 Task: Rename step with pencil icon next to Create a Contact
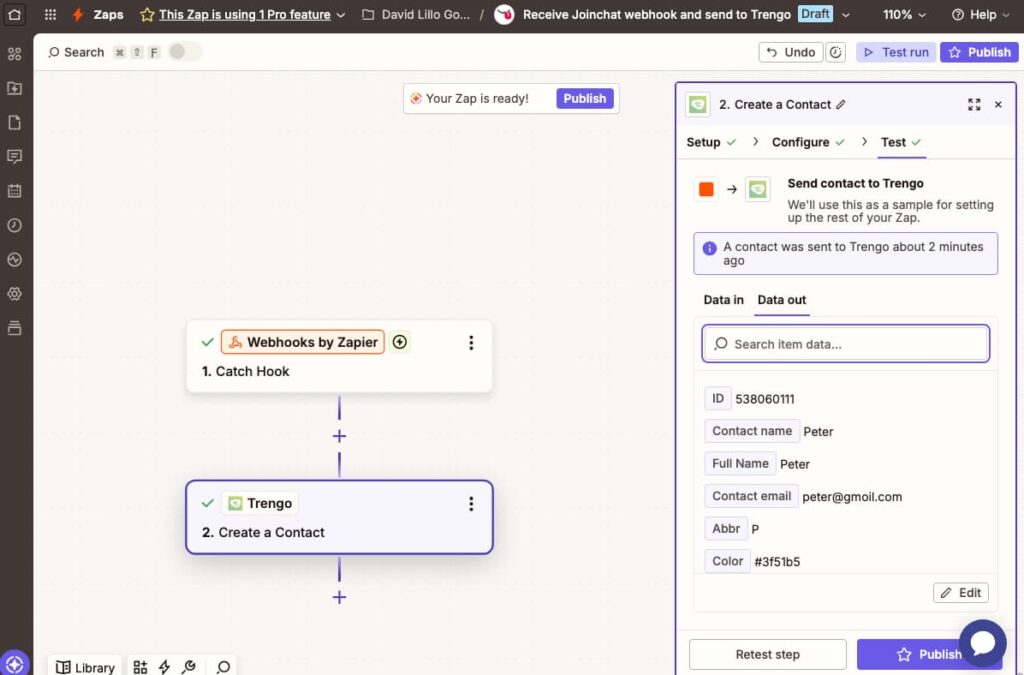841,104
